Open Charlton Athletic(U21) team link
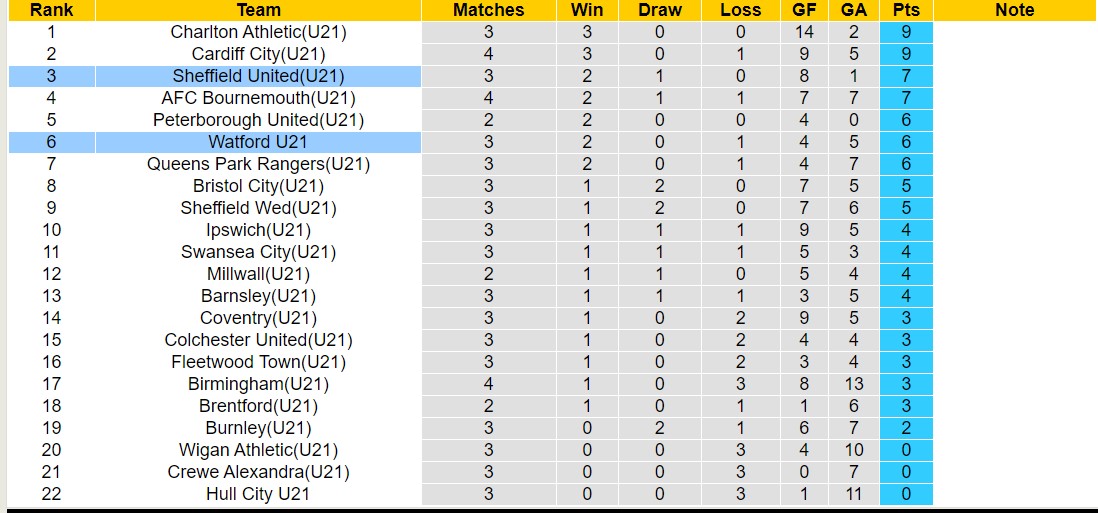Viewport: 1098px width, 513px height. 258,32
